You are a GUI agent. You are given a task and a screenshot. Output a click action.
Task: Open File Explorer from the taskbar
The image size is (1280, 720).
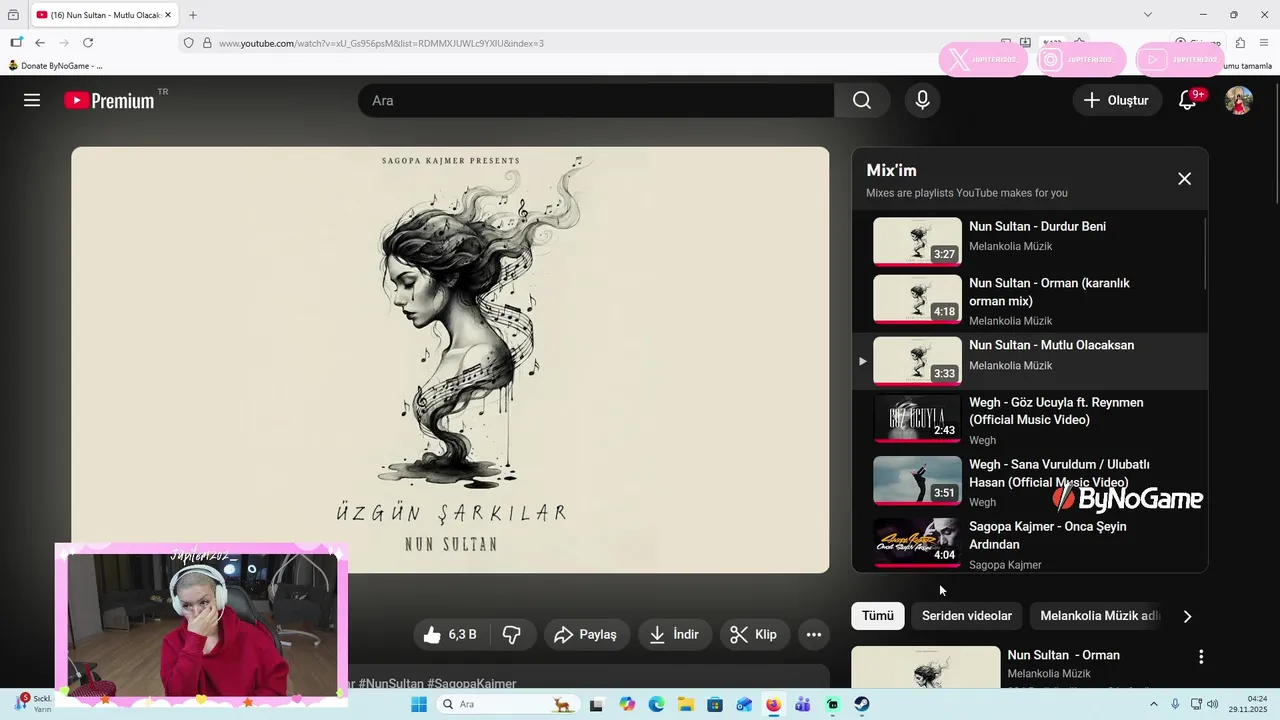pos(686,704)
